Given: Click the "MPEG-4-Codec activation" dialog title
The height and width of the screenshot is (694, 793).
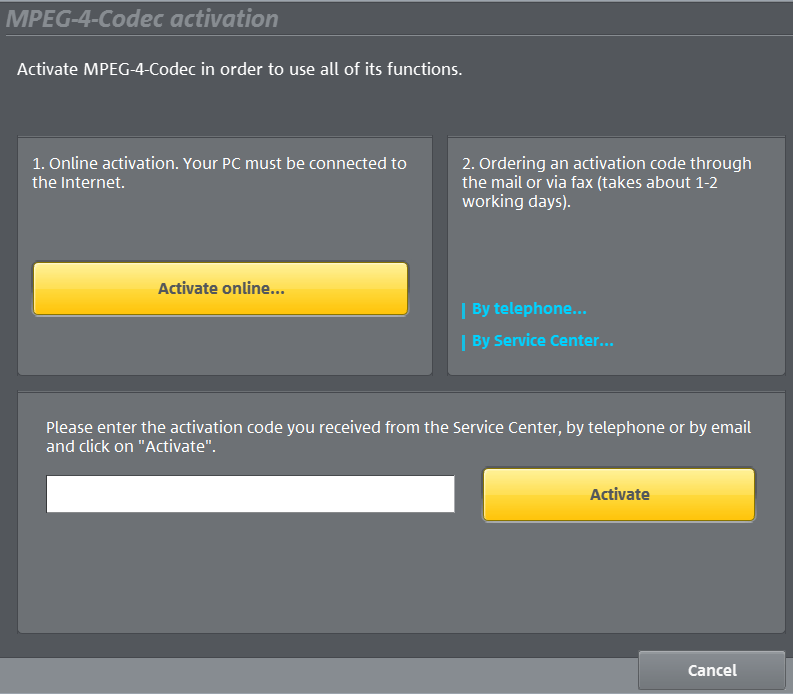Looking at the screenshot, I should pos(142,19).
